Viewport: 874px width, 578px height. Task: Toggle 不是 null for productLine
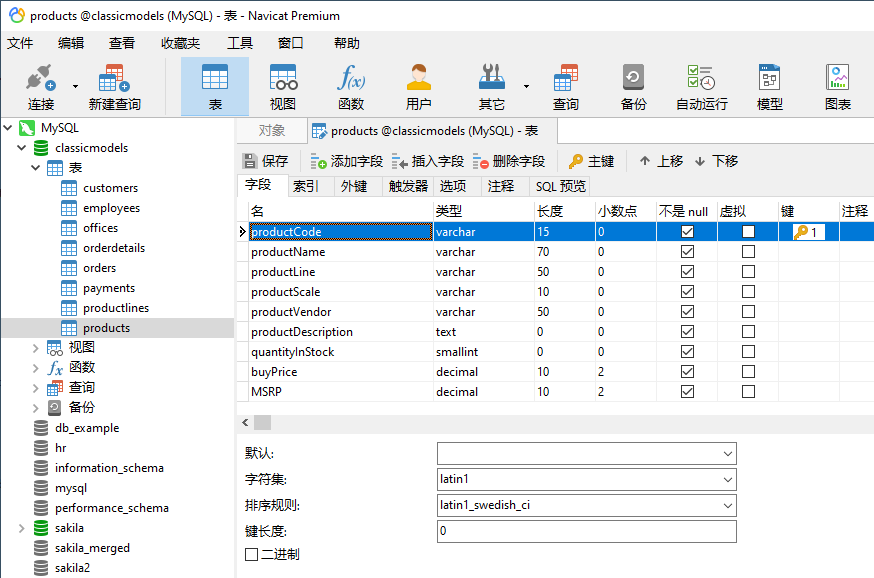pos(687,272)
